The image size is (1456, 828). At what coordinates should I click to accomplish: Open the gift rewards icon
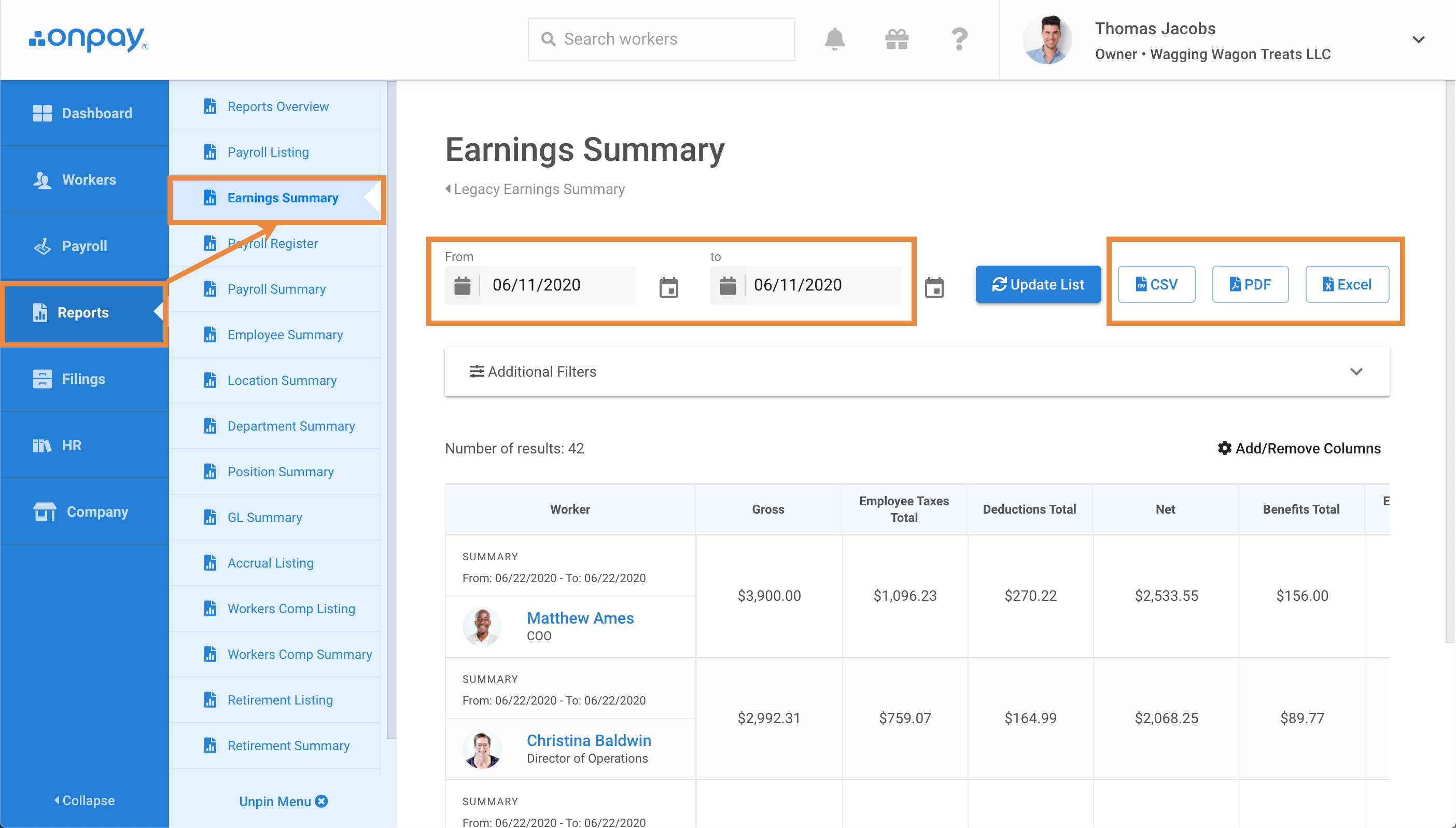pos(897,39)
